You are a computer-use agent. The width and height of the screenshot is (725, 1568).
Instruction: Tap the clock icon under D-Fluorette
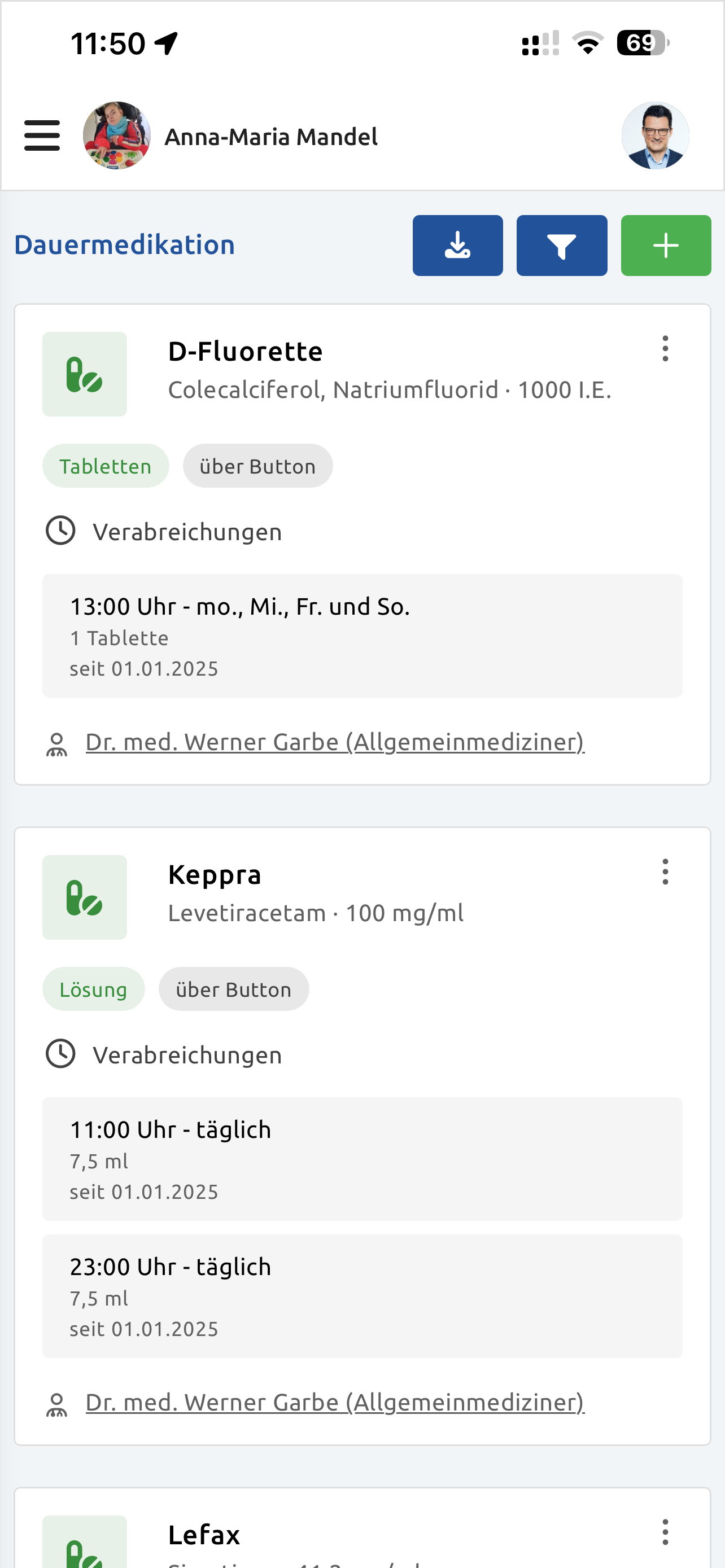click(x=60, y=531)
